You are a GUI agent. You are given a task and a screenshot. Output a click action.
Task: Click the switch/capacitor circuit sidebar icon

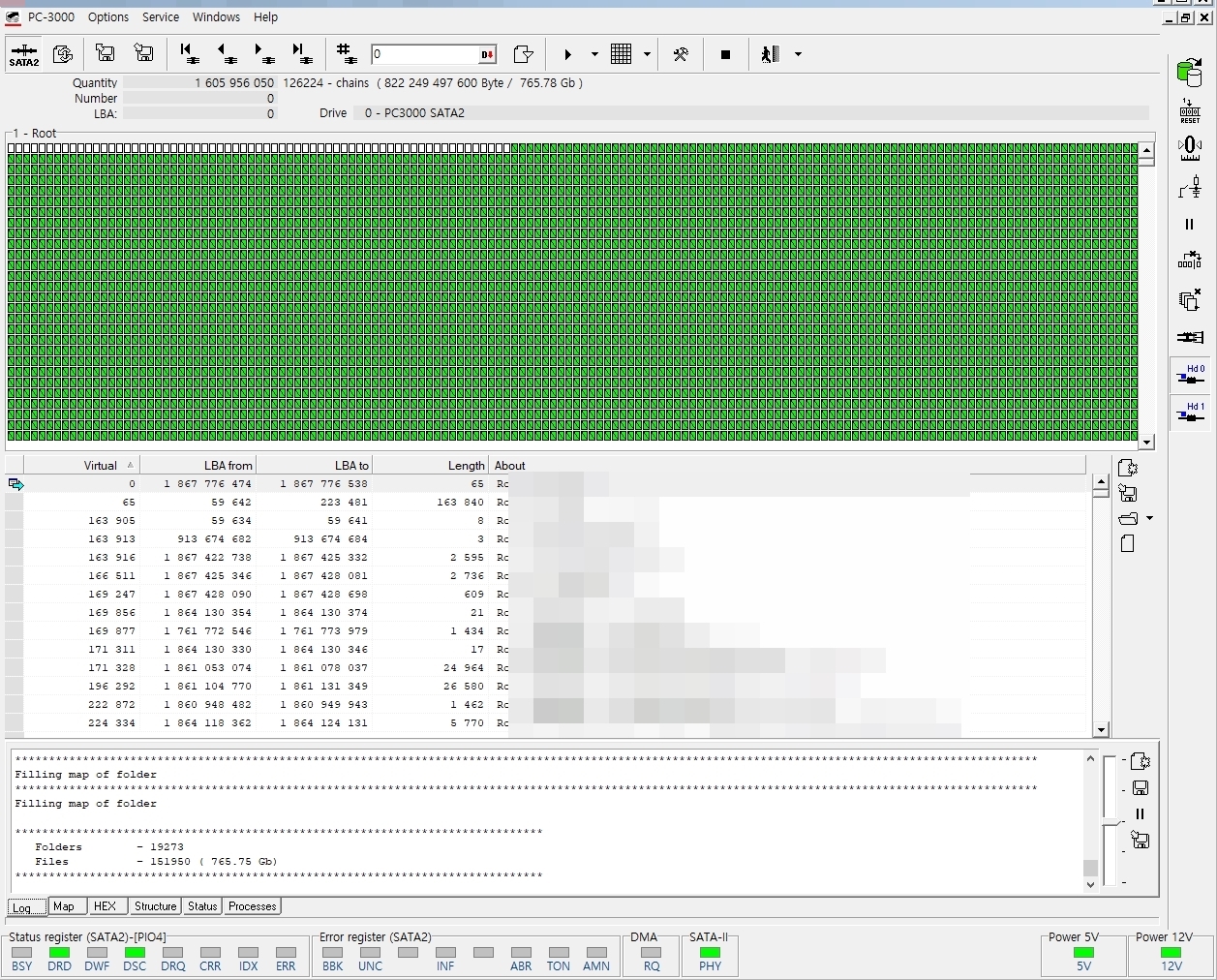coord(1190,186)
